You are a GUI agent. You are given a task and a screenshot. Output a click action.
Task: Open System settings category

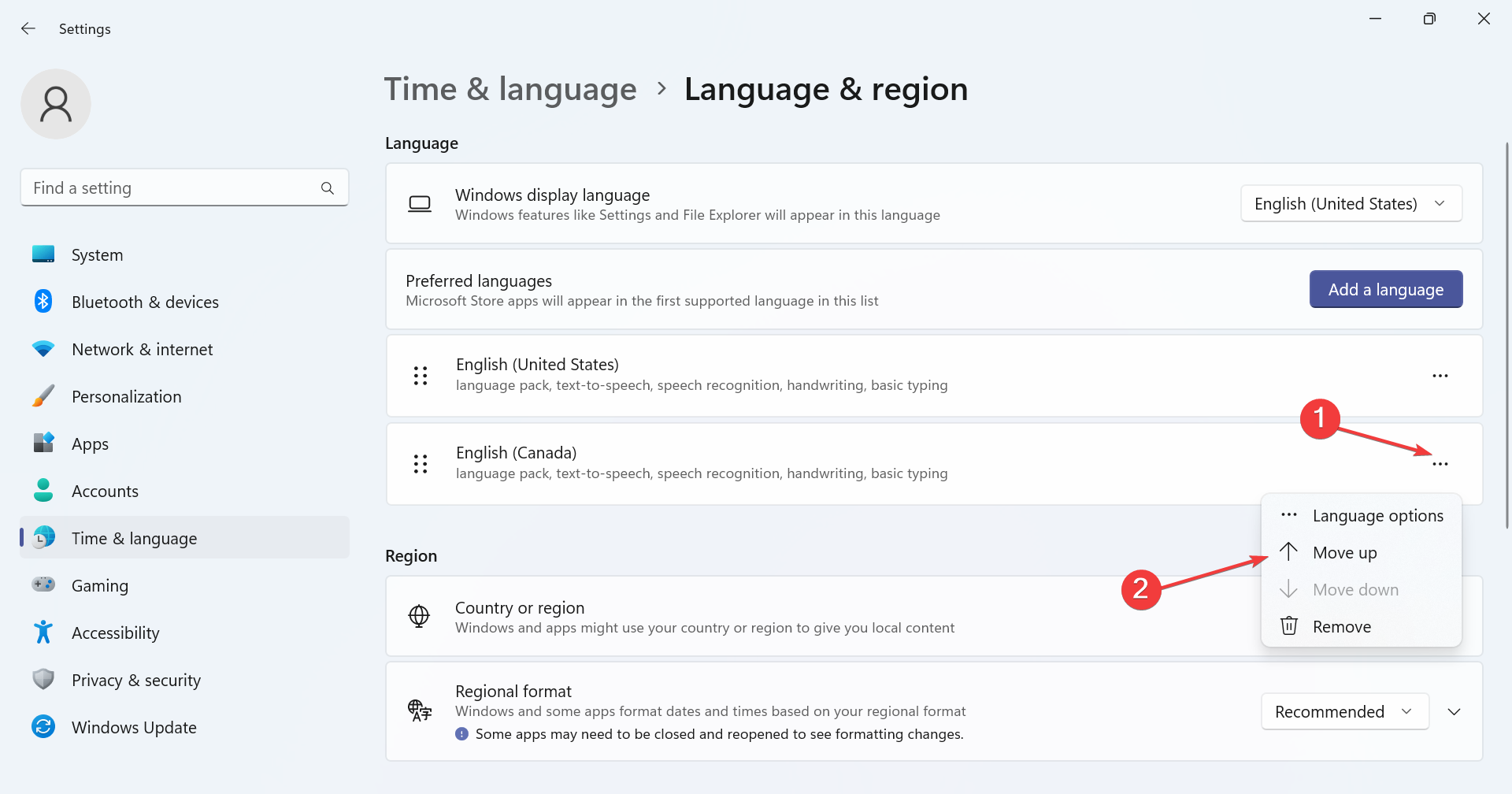tap(184, 254)
